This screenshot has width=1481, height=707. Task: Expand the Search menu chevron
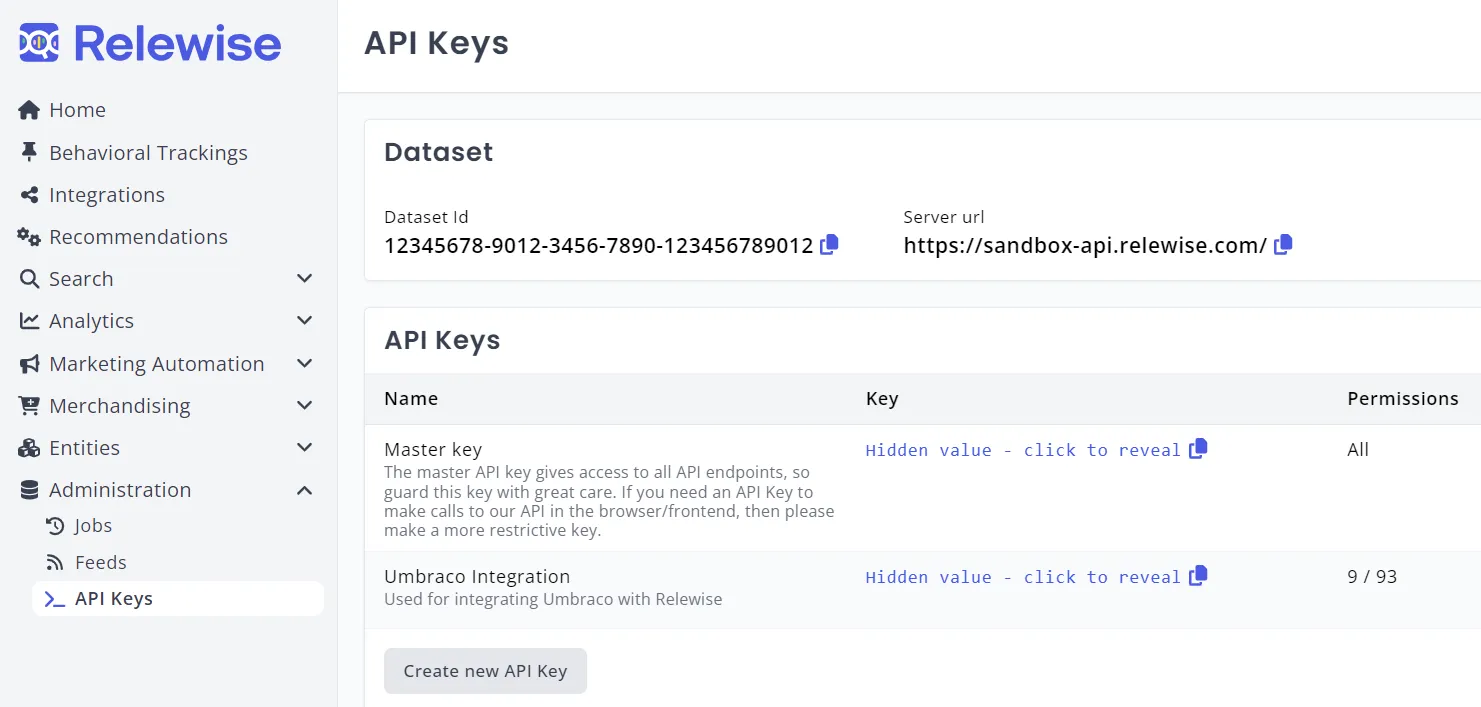(x=305, y=279)
